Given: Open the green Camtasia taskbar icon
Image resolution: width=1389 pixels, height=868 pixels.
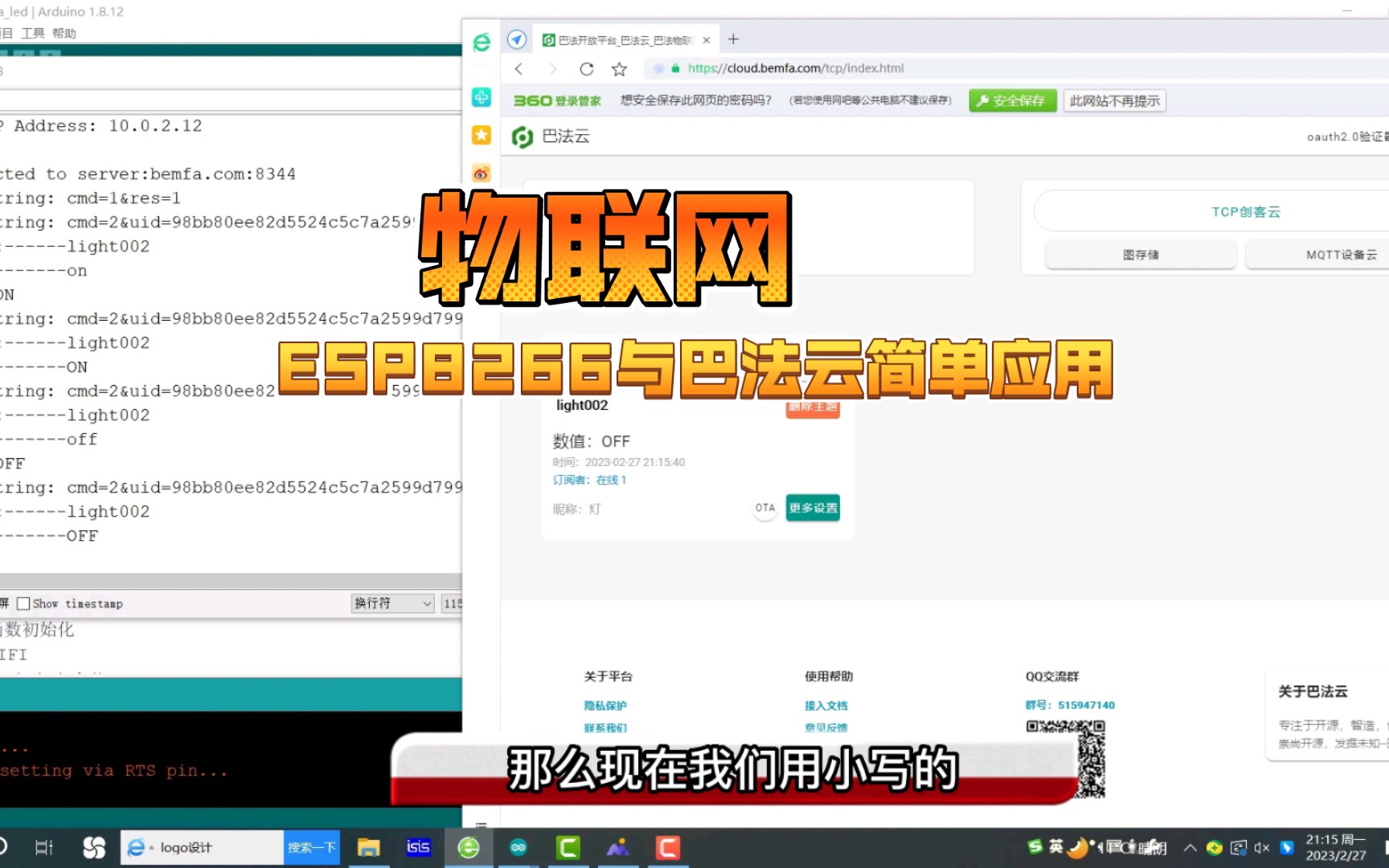Looking at the screenshot, I should (x=568, y=847).
